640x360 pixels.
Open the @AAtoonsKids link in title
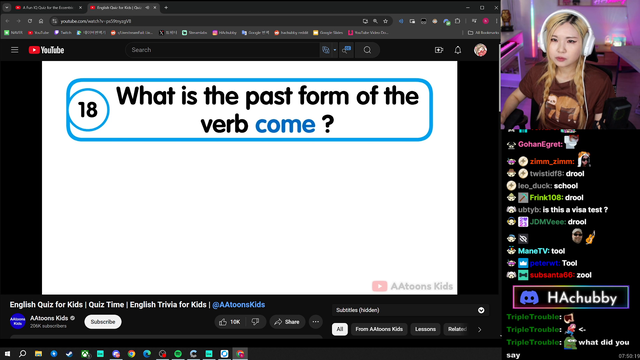pos(238,304)
